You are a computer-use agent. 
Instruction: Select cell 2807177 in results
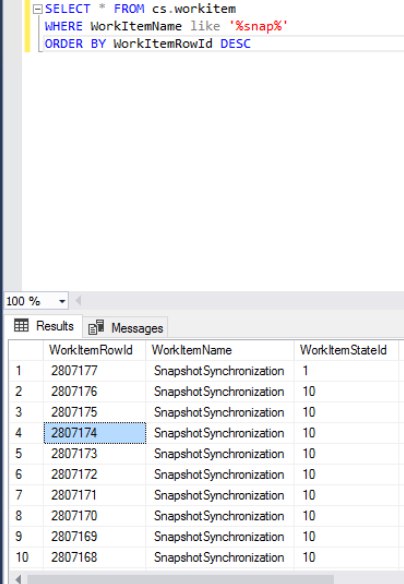[95, 371]
